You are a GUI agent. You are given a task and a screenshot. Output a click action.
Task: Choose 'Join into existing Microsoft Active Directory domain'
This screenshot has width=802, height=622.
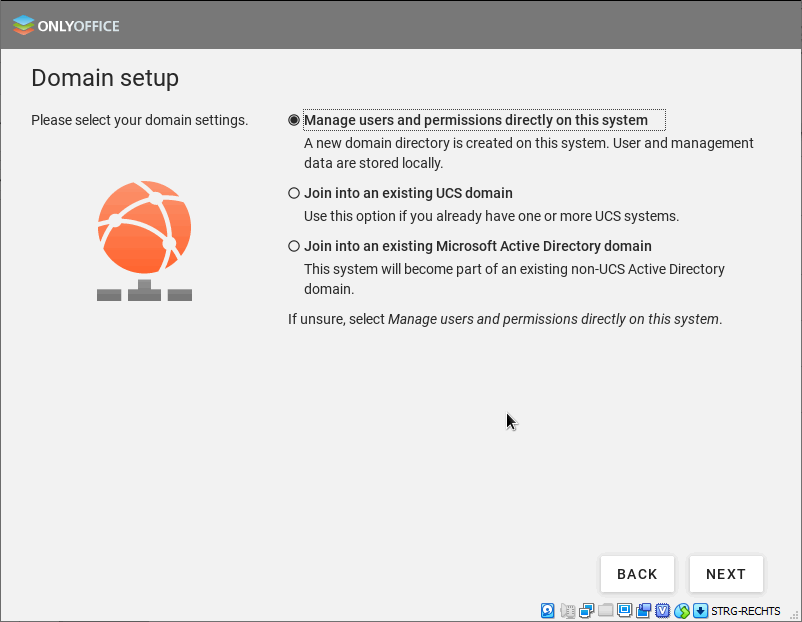click(294, 246)
